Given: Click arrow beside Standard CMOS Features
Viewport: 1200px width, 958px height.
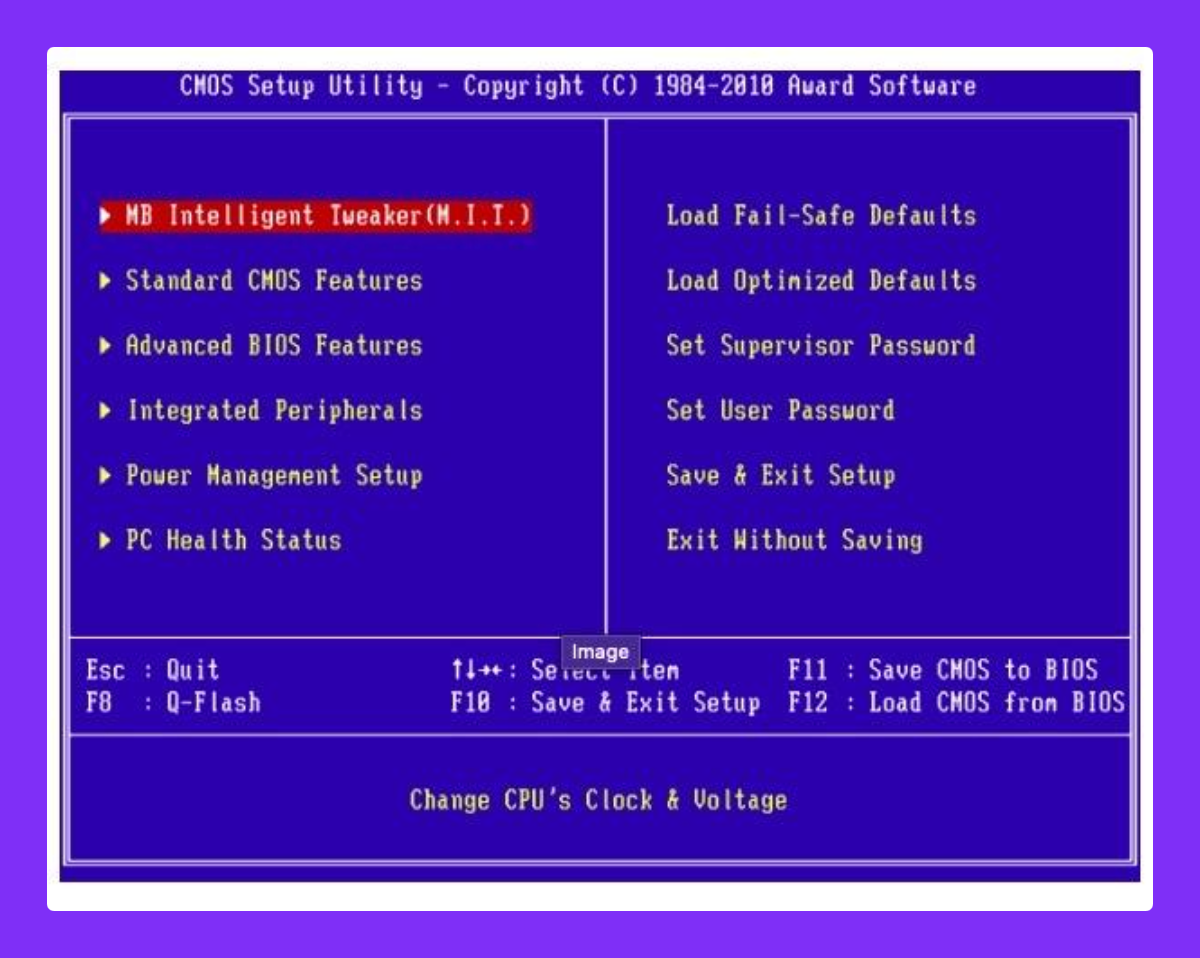Looking at the screenshot, I should tap(107, 281).
